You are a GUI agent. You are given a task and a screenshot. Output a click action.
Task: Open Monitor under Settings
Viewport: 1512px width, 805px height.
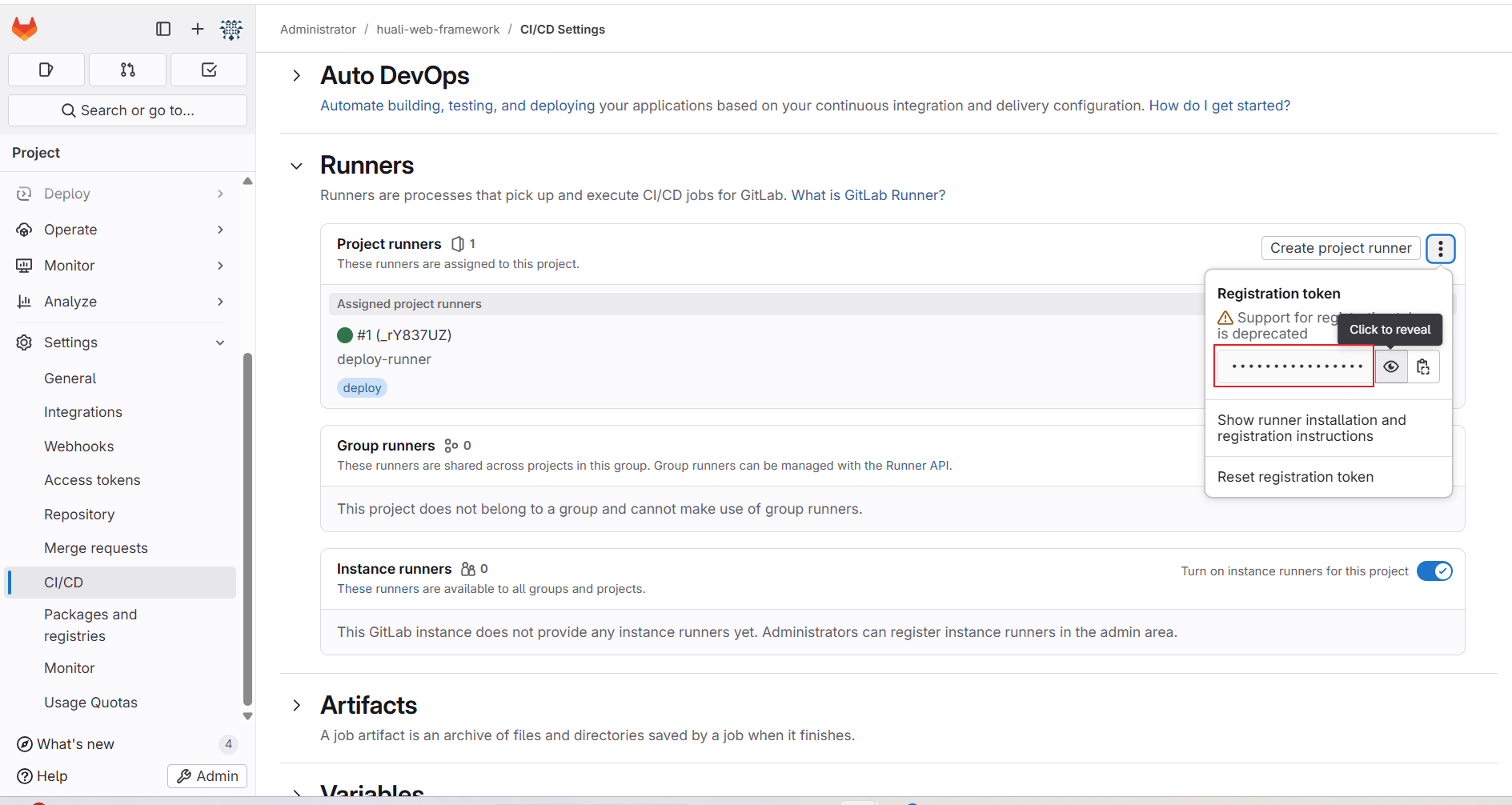[120, 668]
